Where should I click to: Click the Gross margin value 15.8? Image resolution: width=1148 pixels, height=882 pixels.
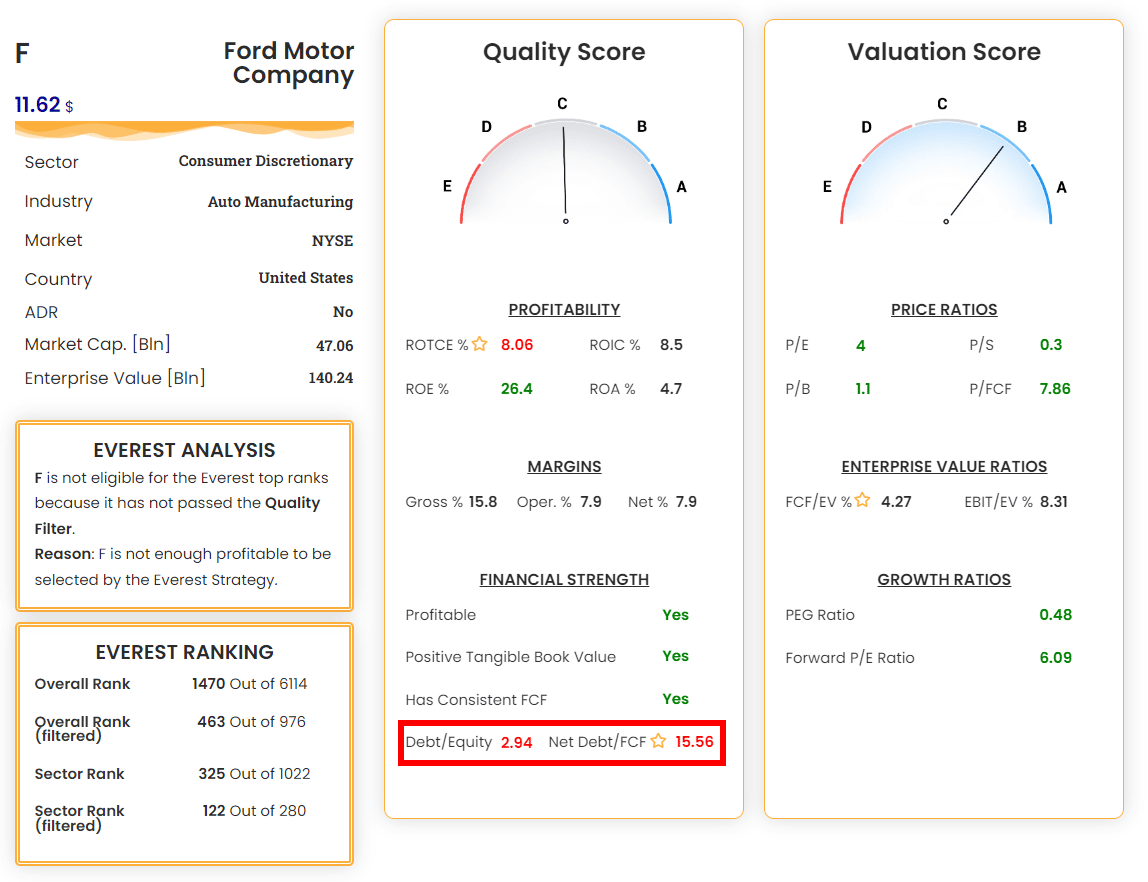483,502
